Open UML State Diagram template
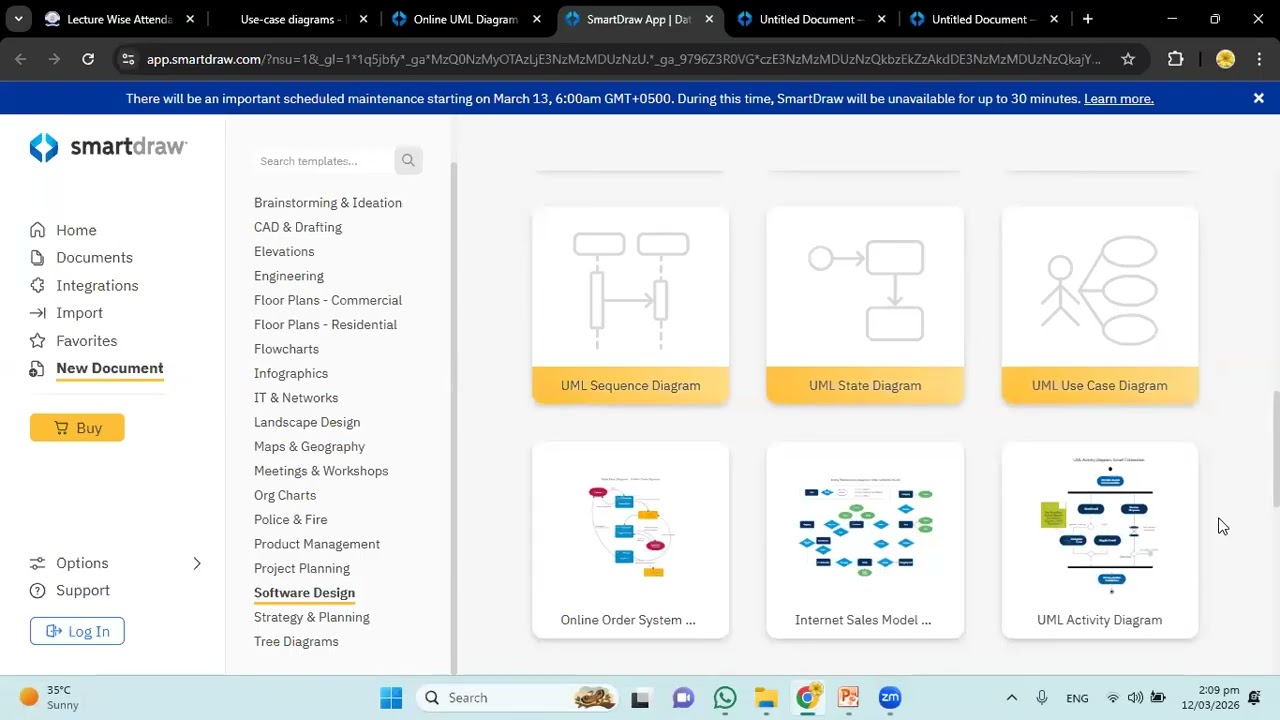The width and height of the screenshot is (1280, 720). point(865,305)
